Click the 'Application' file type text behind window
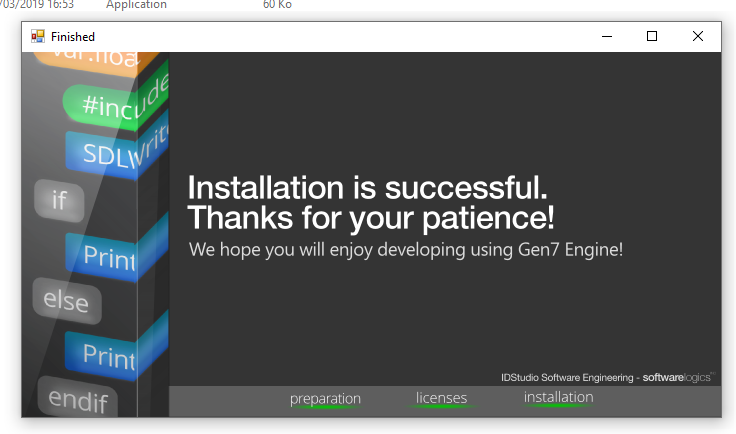 point(136,5)
